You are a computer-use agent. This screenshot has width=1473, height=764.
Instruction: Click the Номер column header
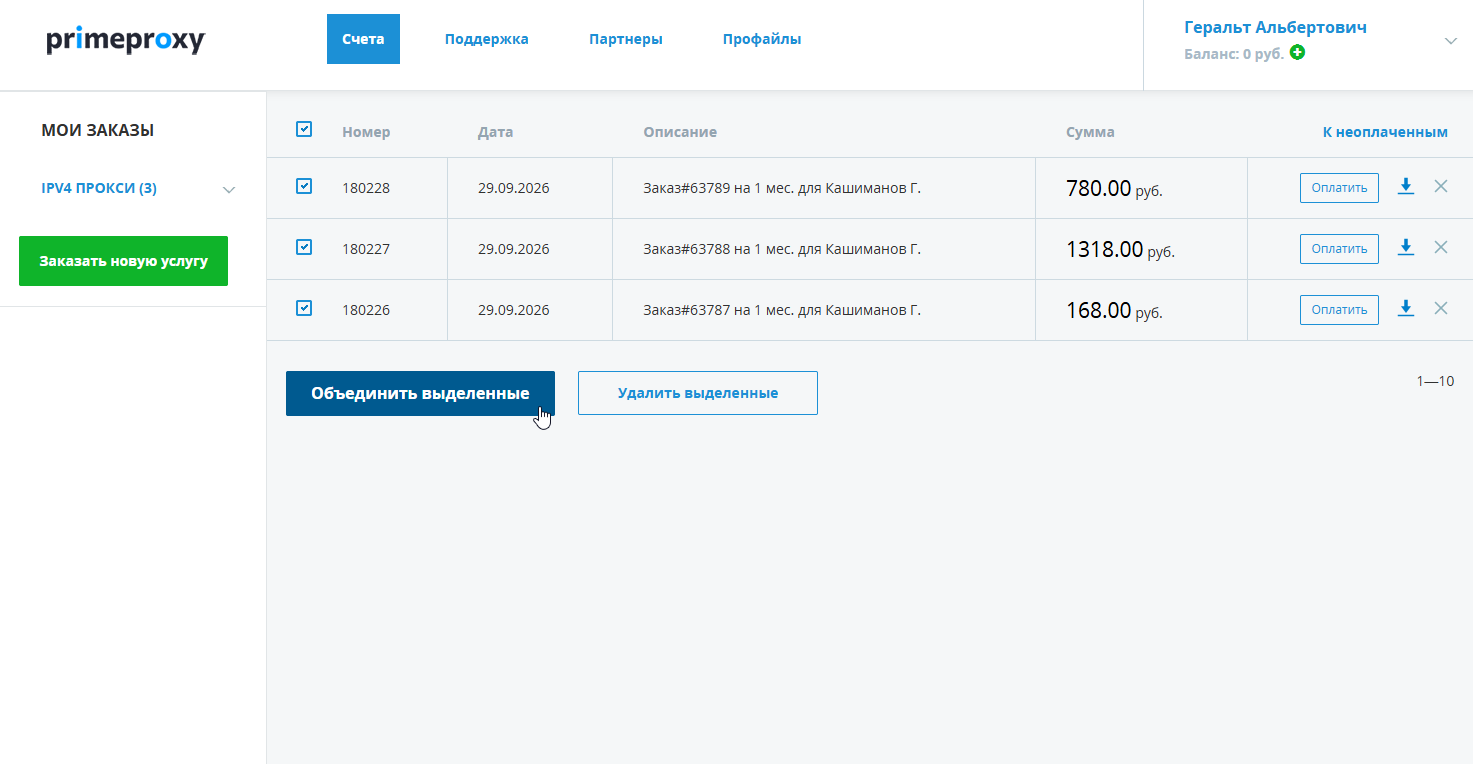366,132
